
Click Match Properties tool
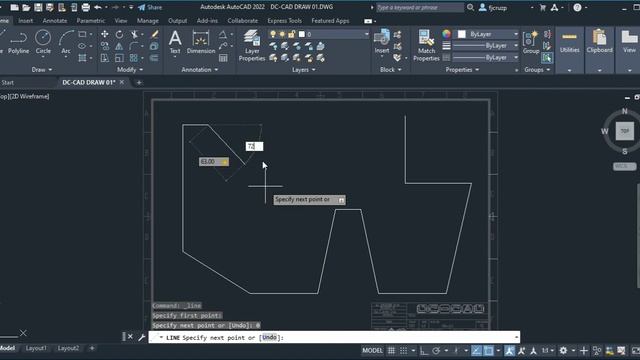click(x=426, y=46)
